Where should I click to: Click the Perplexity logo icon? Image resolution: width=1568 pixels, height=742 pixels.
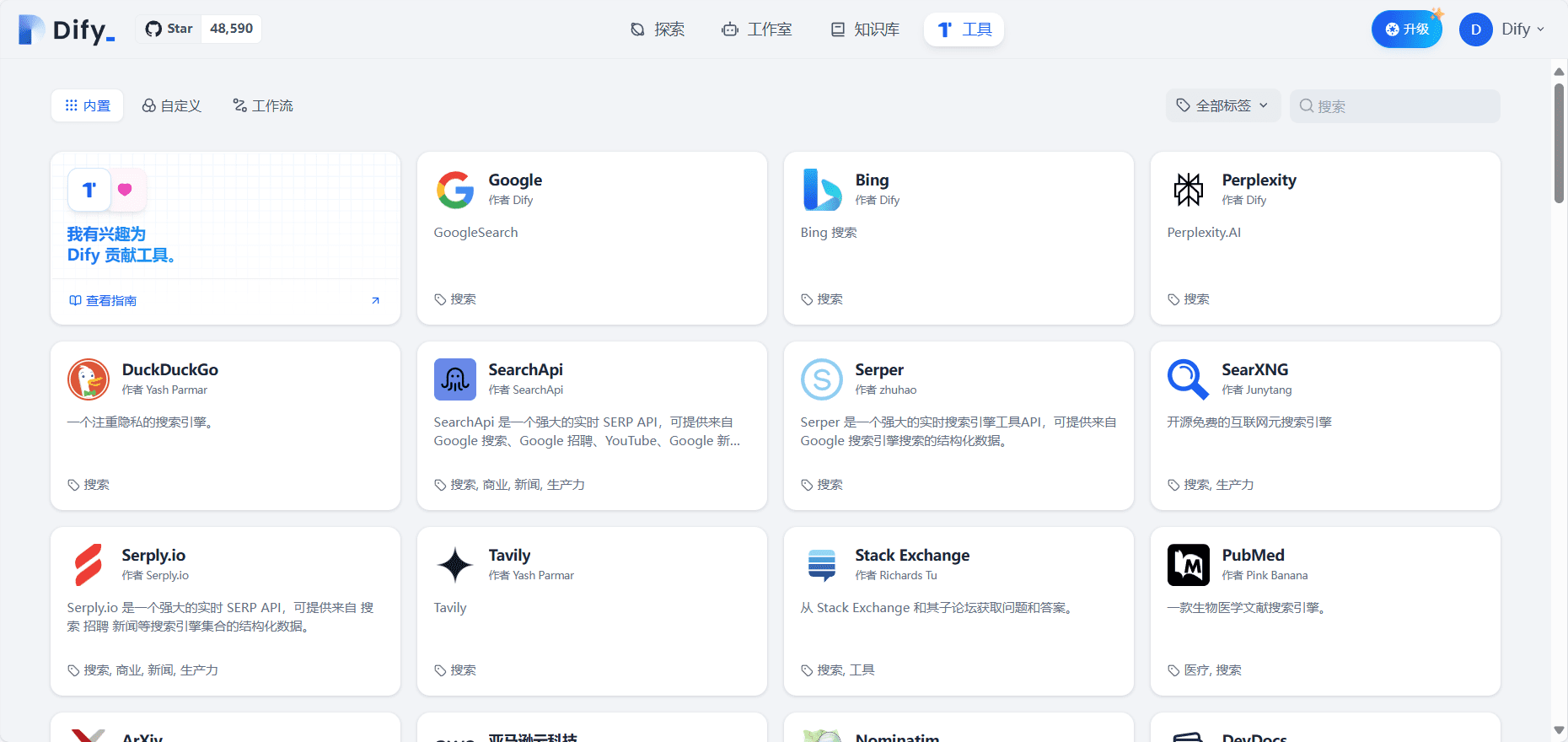(1189, 190)
